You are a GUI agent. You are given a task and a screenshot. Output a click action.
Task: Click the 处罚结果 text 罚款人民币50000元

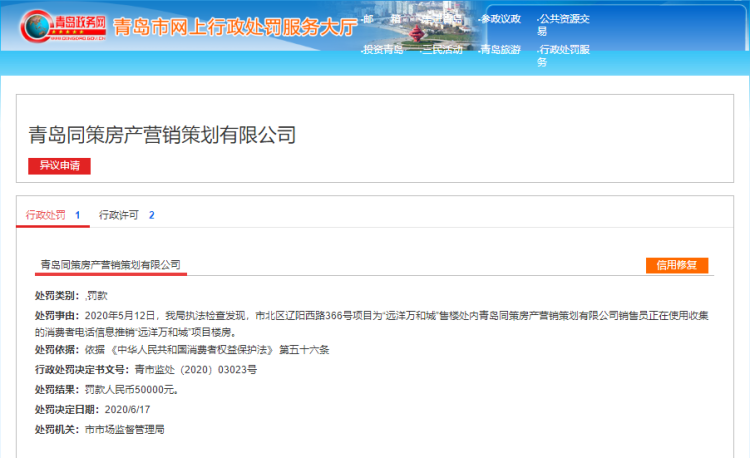pyautogui.click(x=132, y=390)
